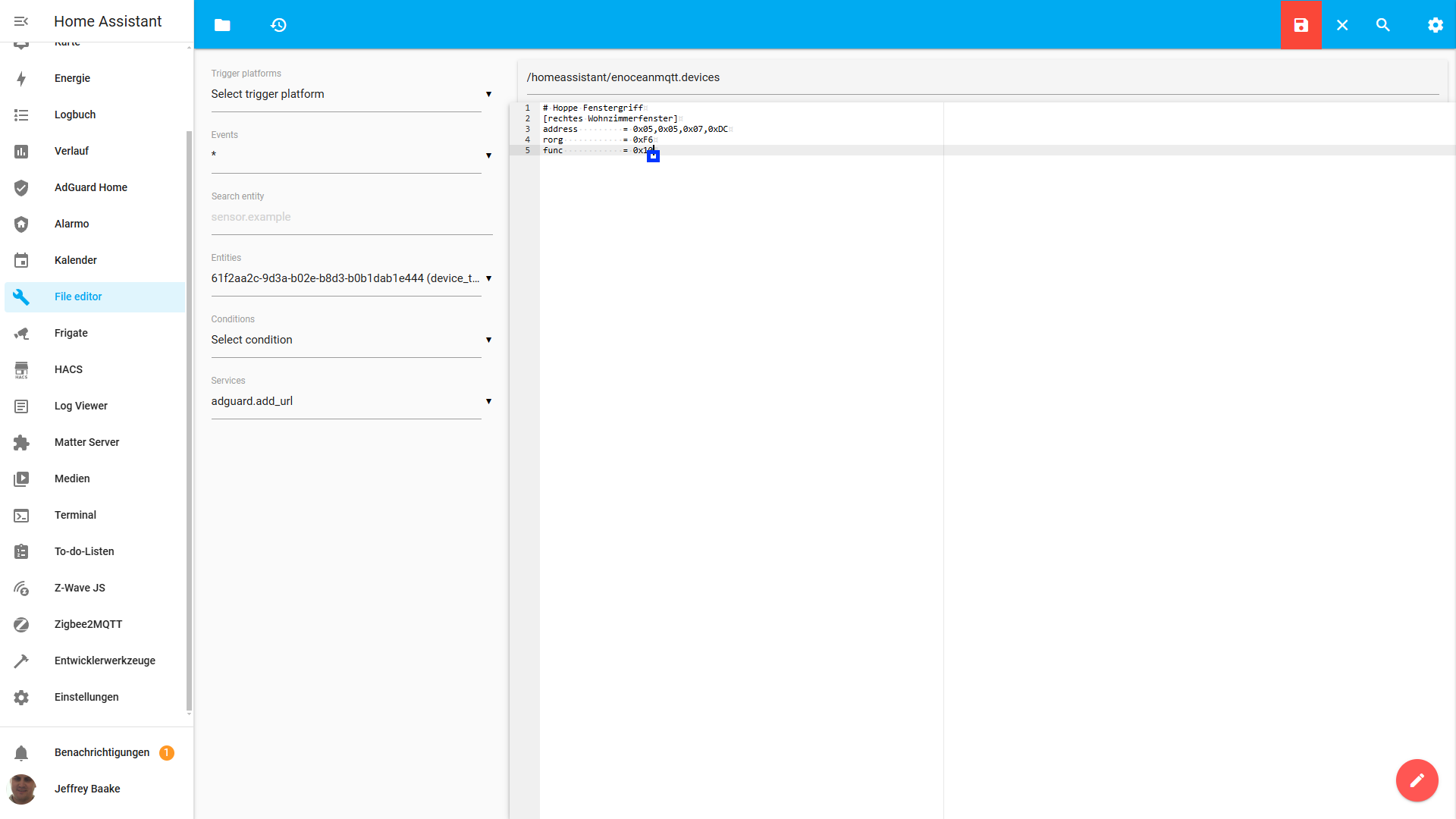Go to To-do-Listen page

pos(95,551)
